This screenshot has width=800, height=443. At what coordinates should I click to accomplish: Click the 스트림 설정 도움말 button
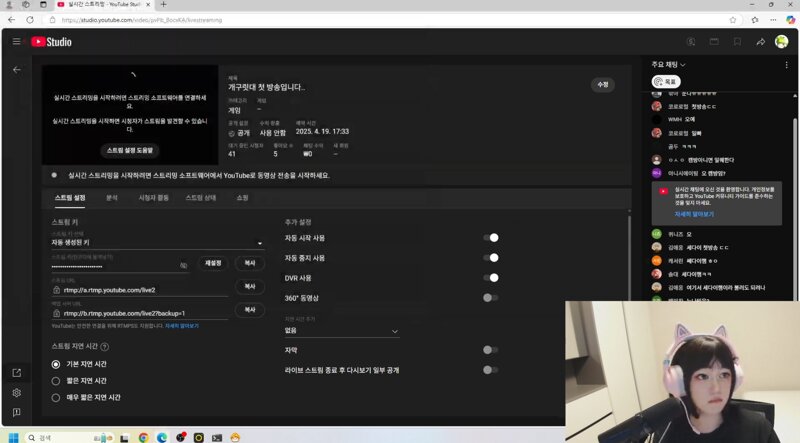tap(130, 151)
